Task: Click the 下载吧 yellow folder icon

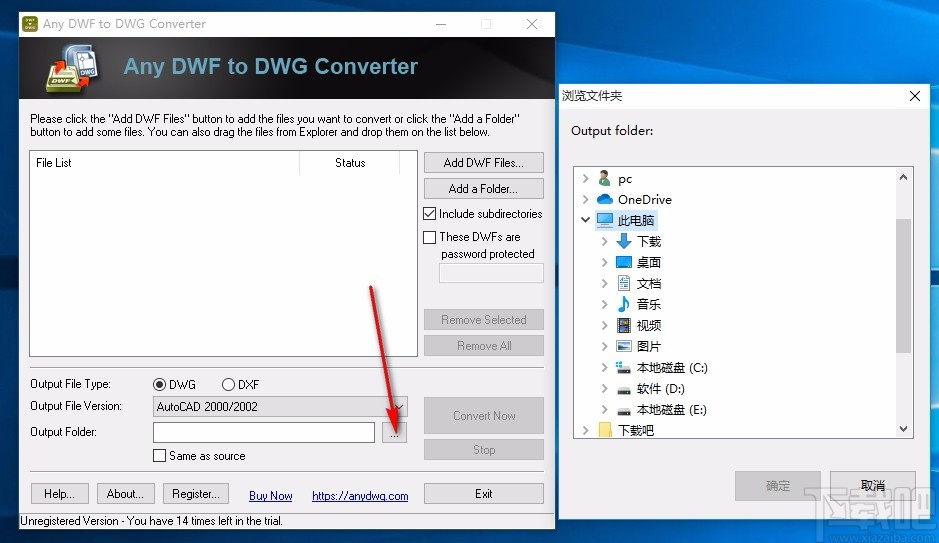Action: click(605, 430)
